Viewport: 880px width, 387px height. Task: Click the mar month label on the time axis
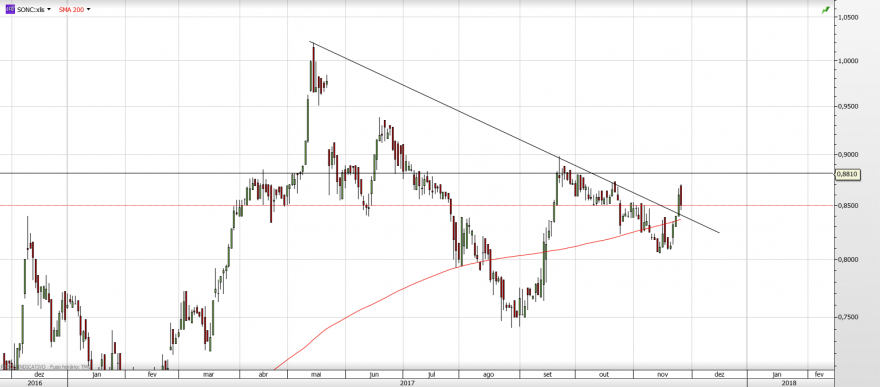point(209,374)
